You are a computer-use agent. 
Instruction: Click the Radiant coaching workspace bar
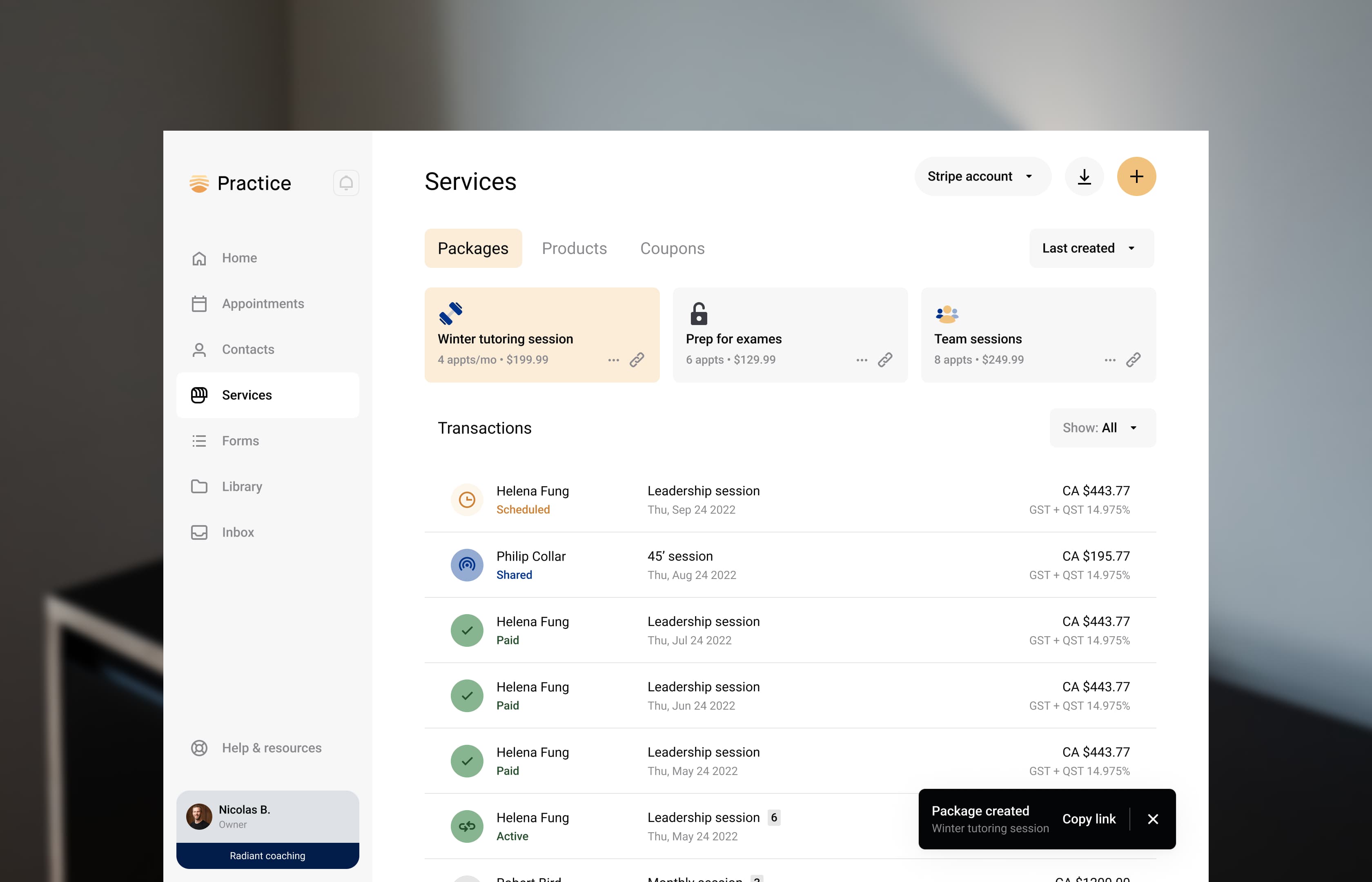click(267, 855)
